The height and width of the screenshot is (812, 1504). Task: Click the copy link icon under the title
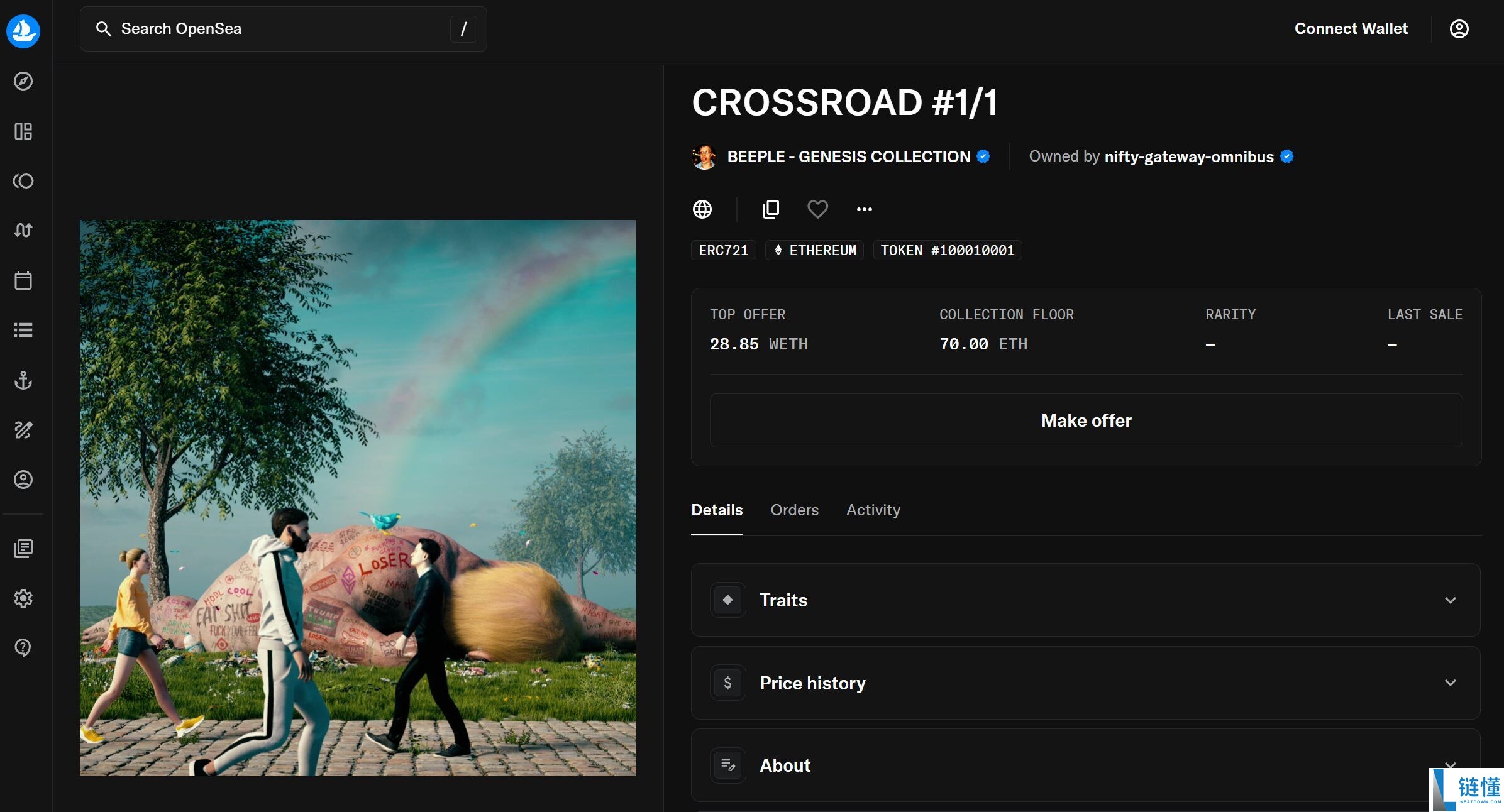coord(771,209)
